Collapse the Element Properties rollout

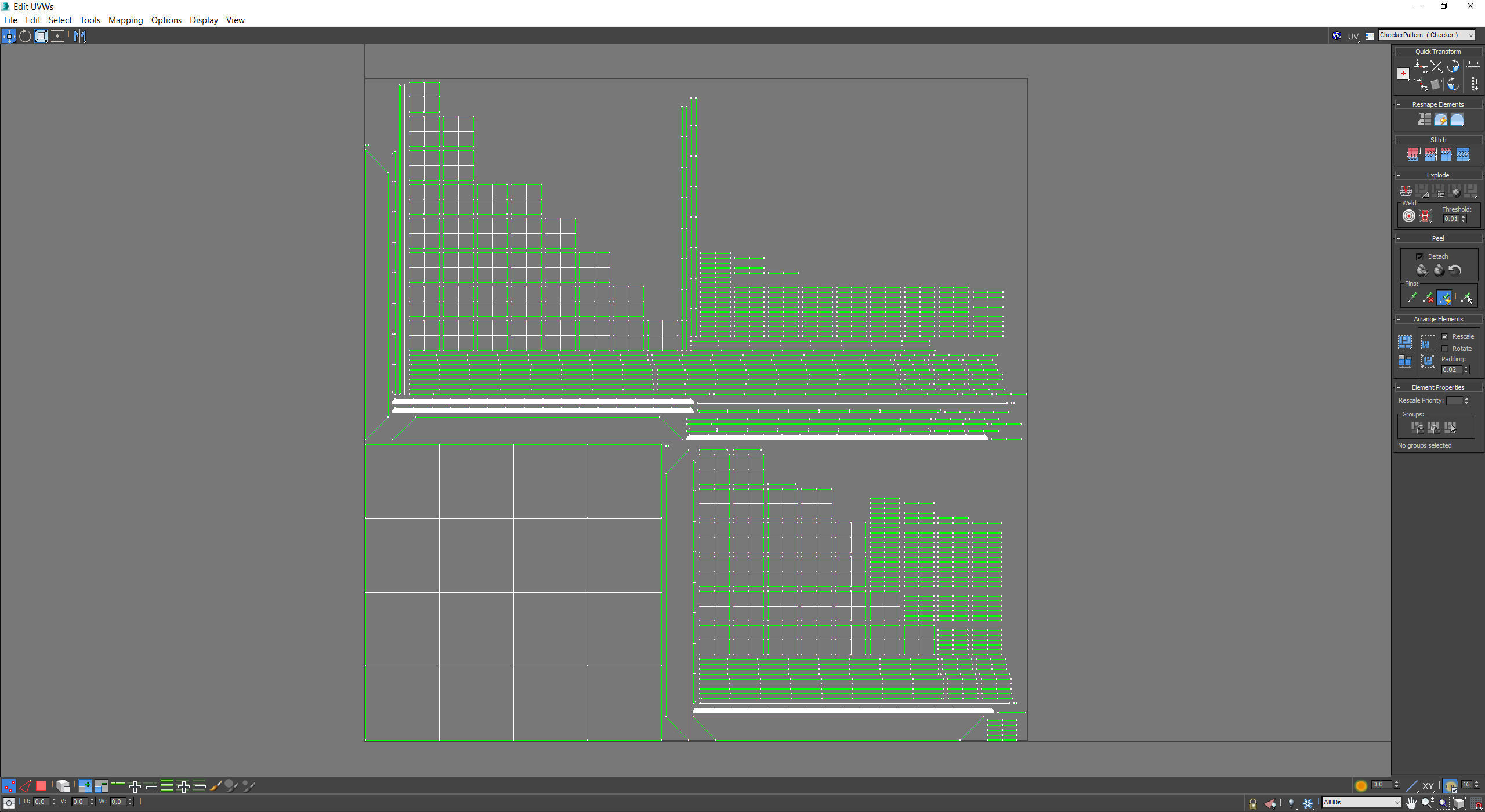point(1399,387)
